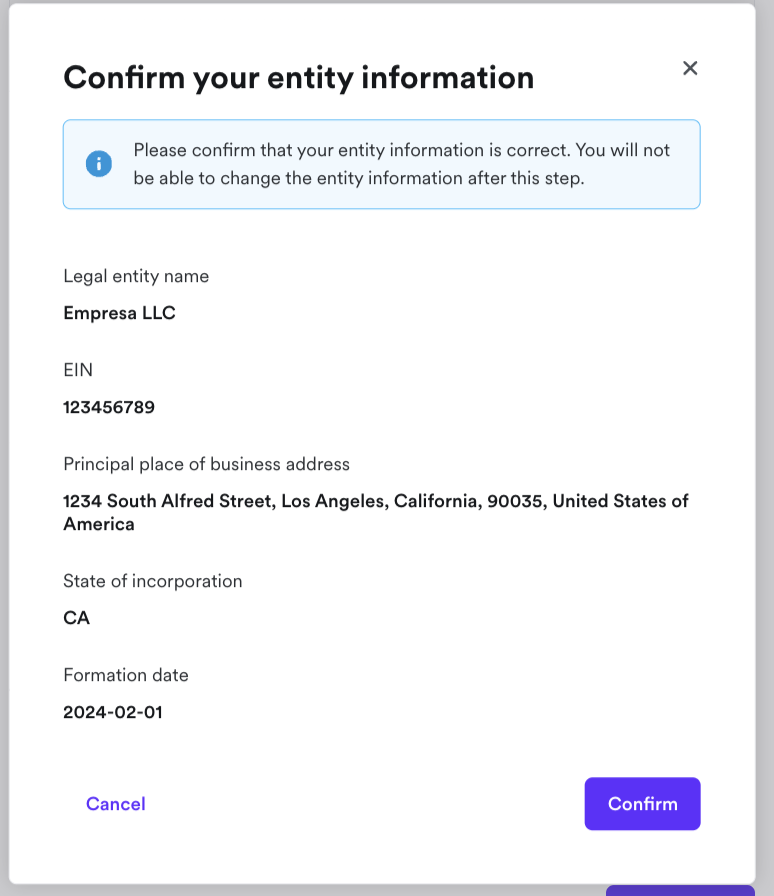This screenshot has height=896, width=774.
Task: Click the 'Confirm your entity information' heading
Action: tap(298, 77)
